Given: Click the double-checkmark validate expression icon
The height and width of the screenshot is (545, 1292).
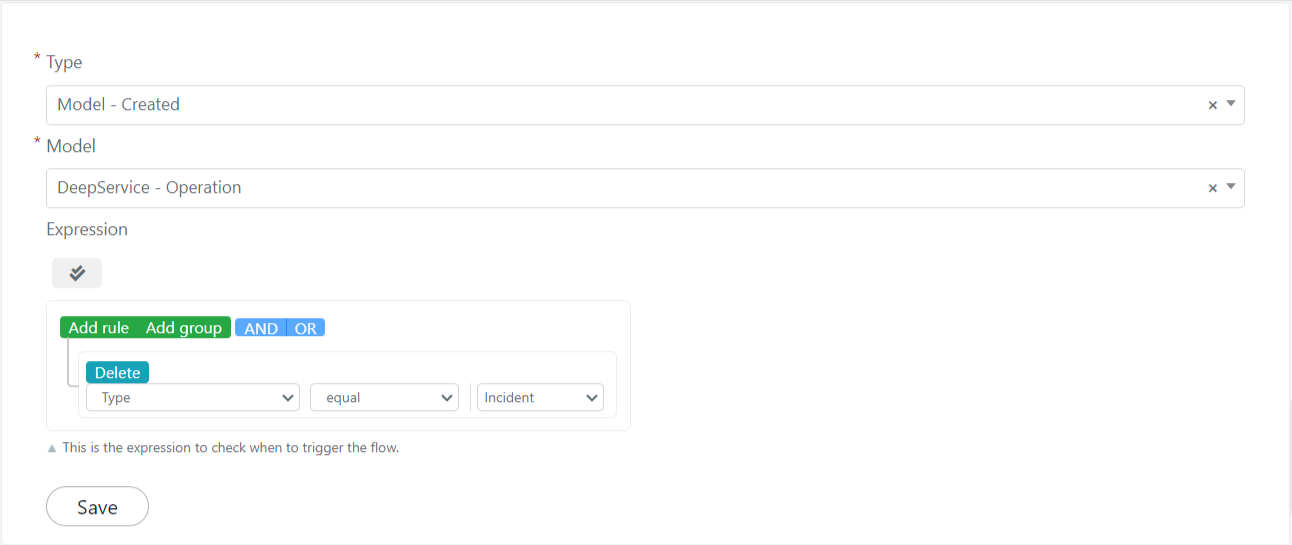Looking at the screenshot, I should click(x=77, y=273).
